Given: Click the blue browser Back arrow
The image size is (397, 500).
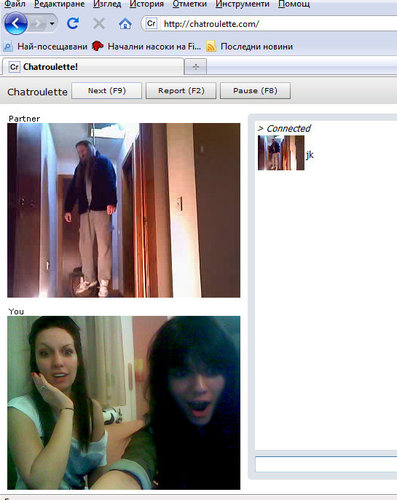Looking at the screenshot, I should click(x=16, y=24).
